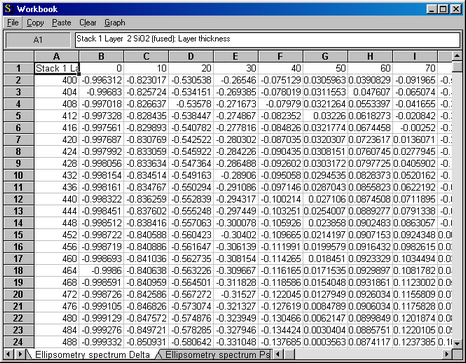Select cell with value -0.28906
The image size is (466, 363).
[236, 175]
